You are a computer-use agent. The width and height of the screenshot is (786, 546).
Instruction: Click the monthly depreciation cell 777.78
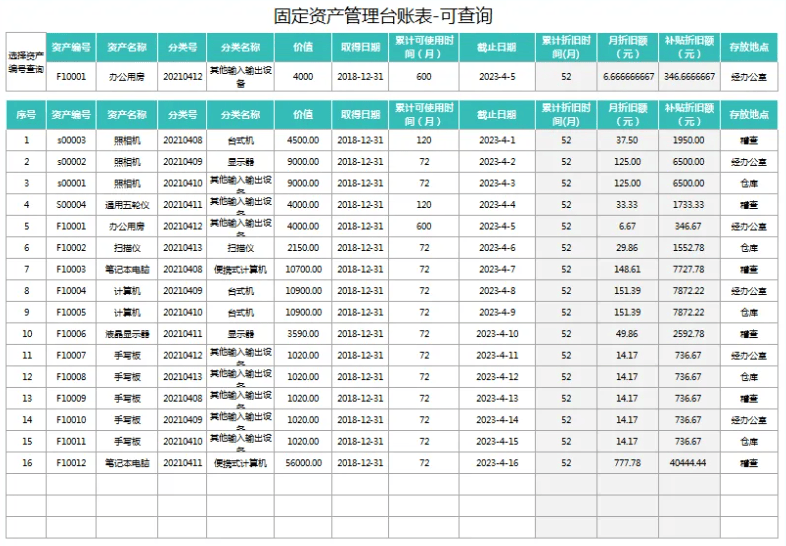coord(628,463)
